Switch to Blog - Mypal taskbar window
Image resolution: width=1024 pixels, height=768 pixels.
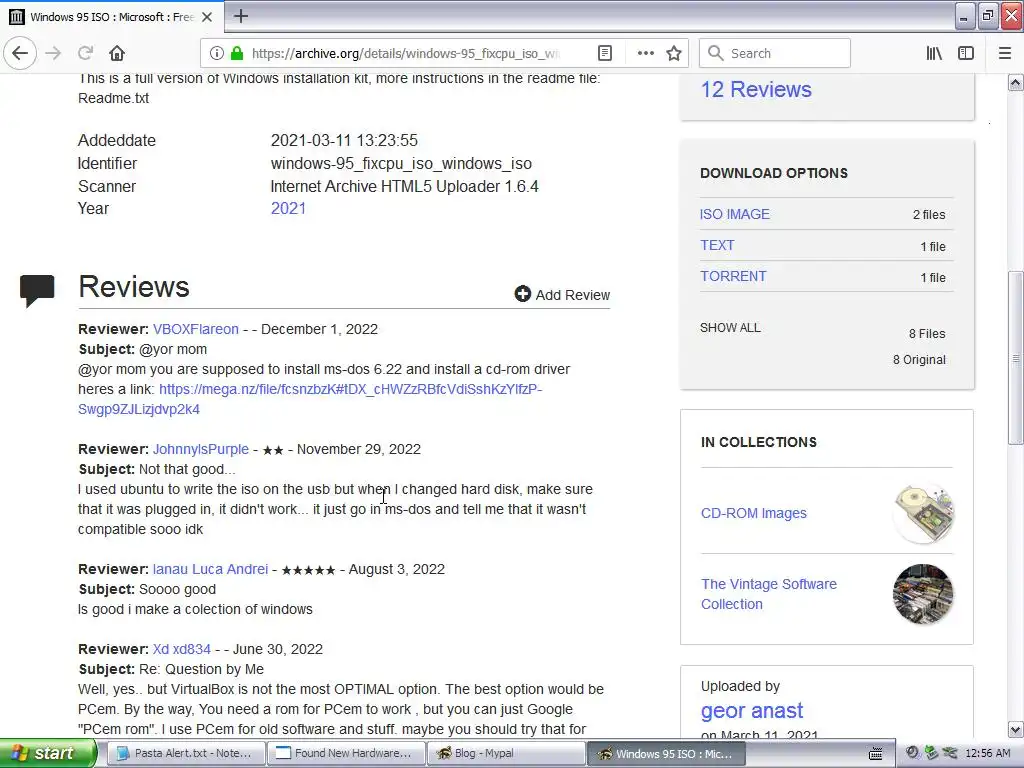click(506, 753)
